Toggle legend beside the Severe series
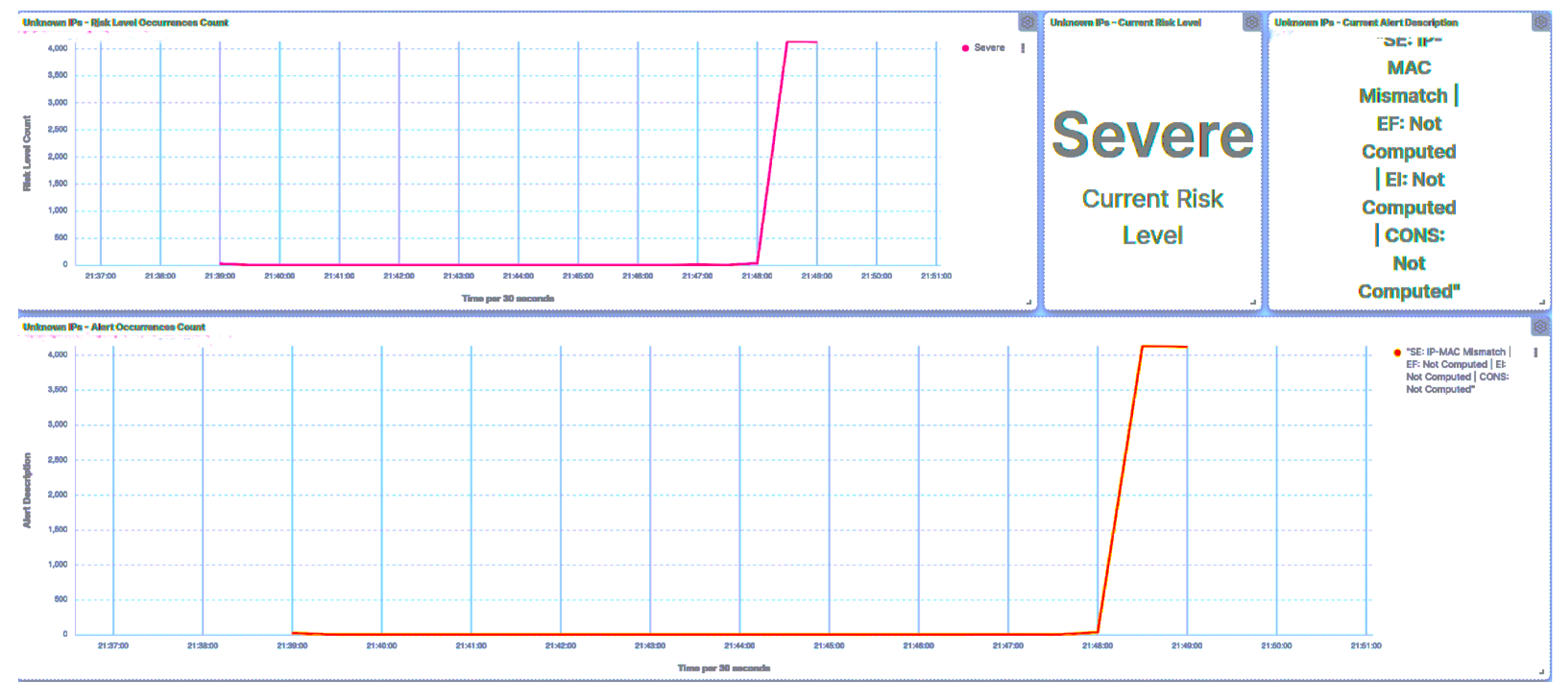This screenshot has width=1568, height=696. 1023,48
